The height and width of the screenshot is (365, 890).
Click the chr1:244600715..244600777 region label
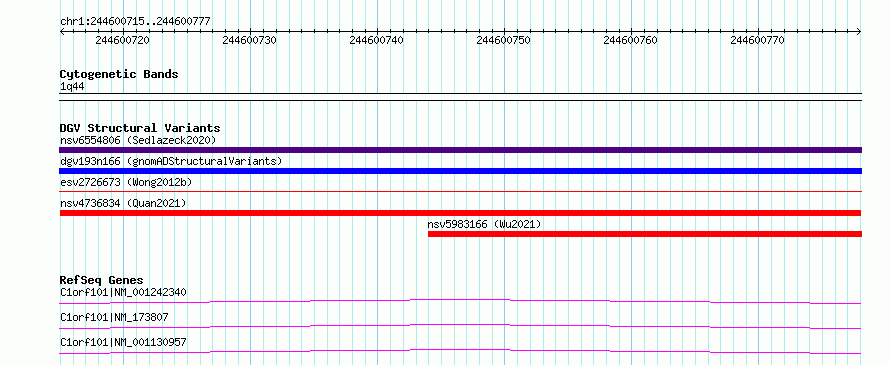[x=135, y=22]
